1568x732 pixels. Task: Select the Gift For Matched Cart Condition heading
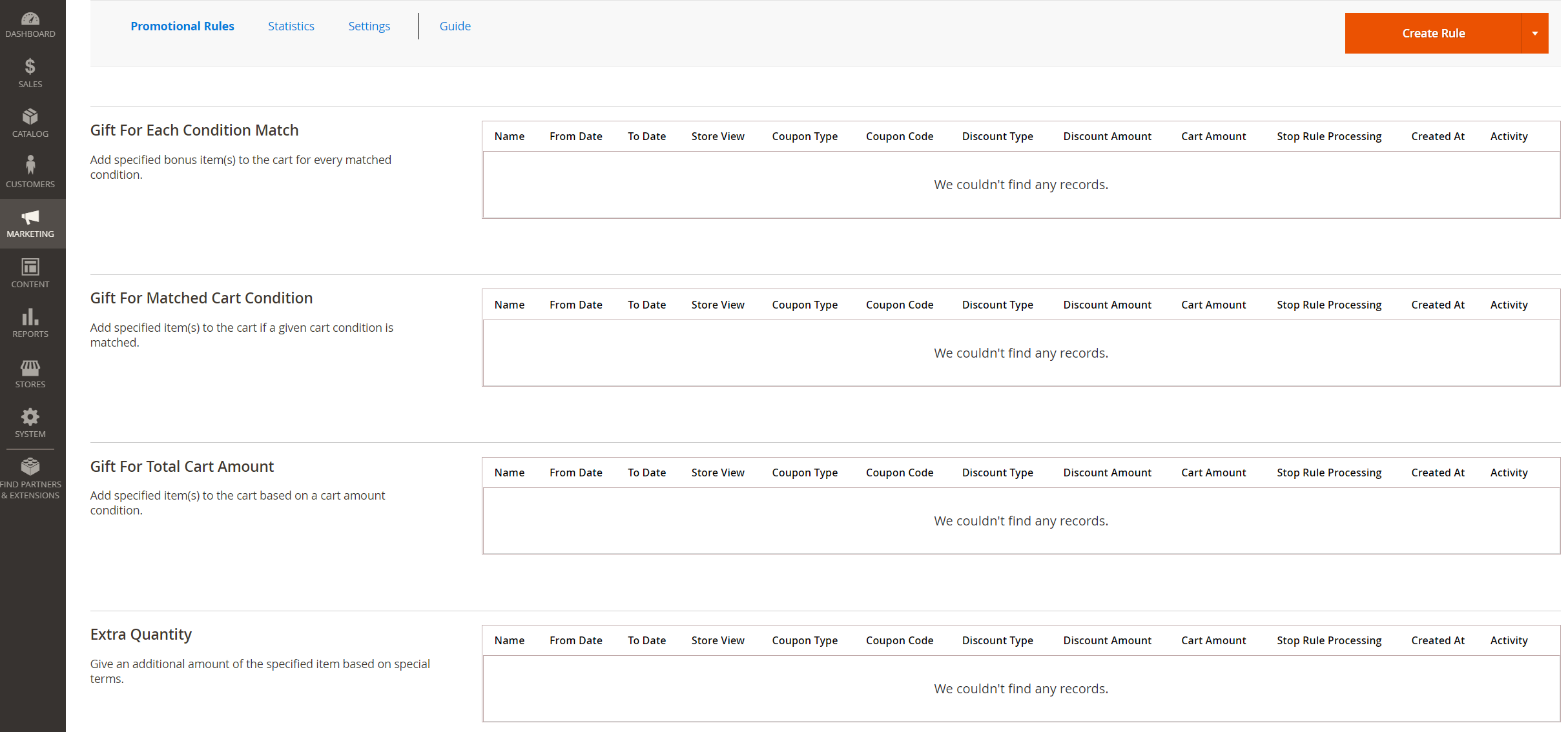click(201, 298)
